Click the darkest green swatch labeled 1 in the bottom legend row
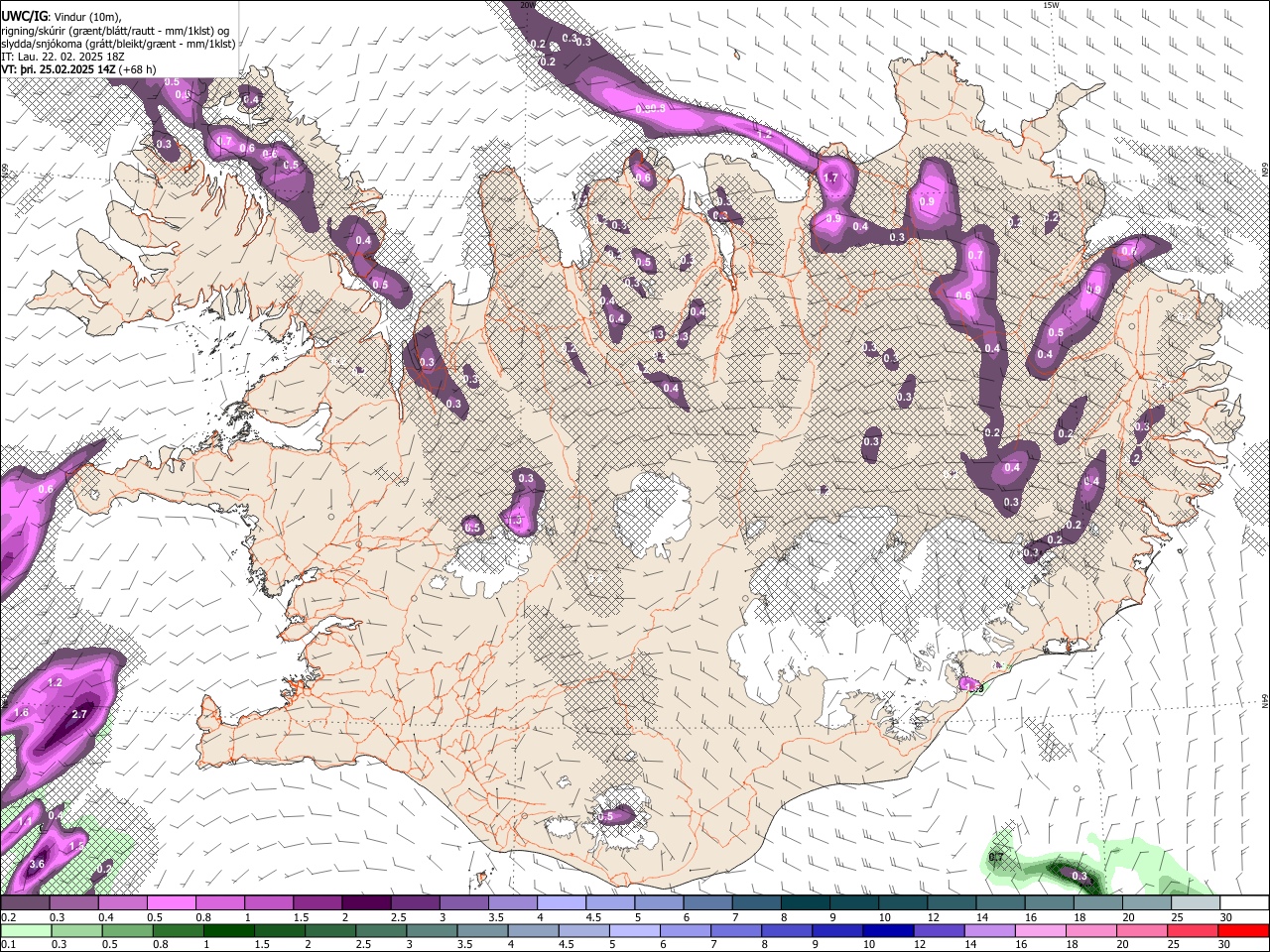1270x952 pixels. [229, 930]
